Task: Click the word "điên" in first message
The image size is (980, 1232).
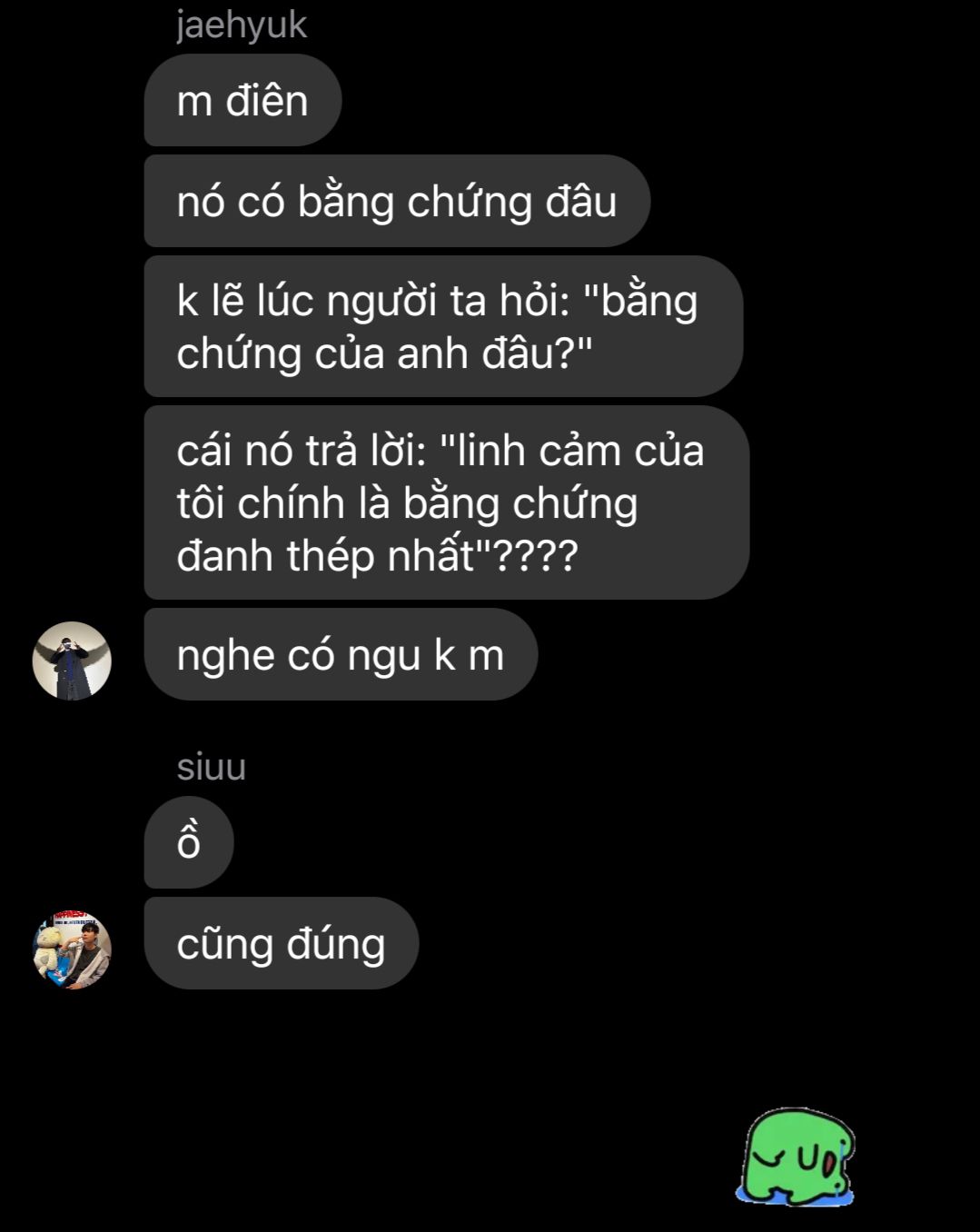Action: pos(267,100)
